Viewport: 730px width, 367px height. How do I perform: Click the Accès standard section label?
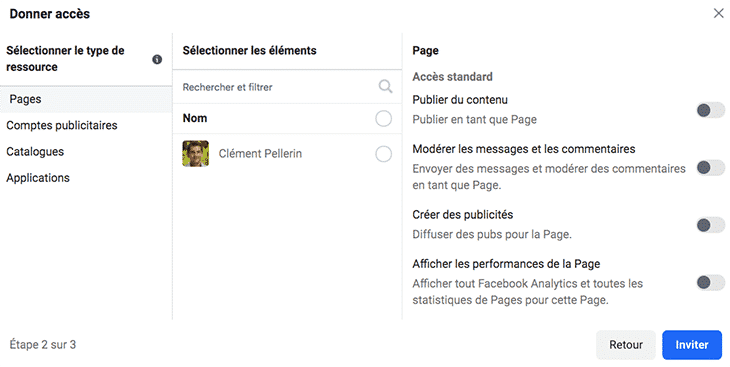[453, 76]
